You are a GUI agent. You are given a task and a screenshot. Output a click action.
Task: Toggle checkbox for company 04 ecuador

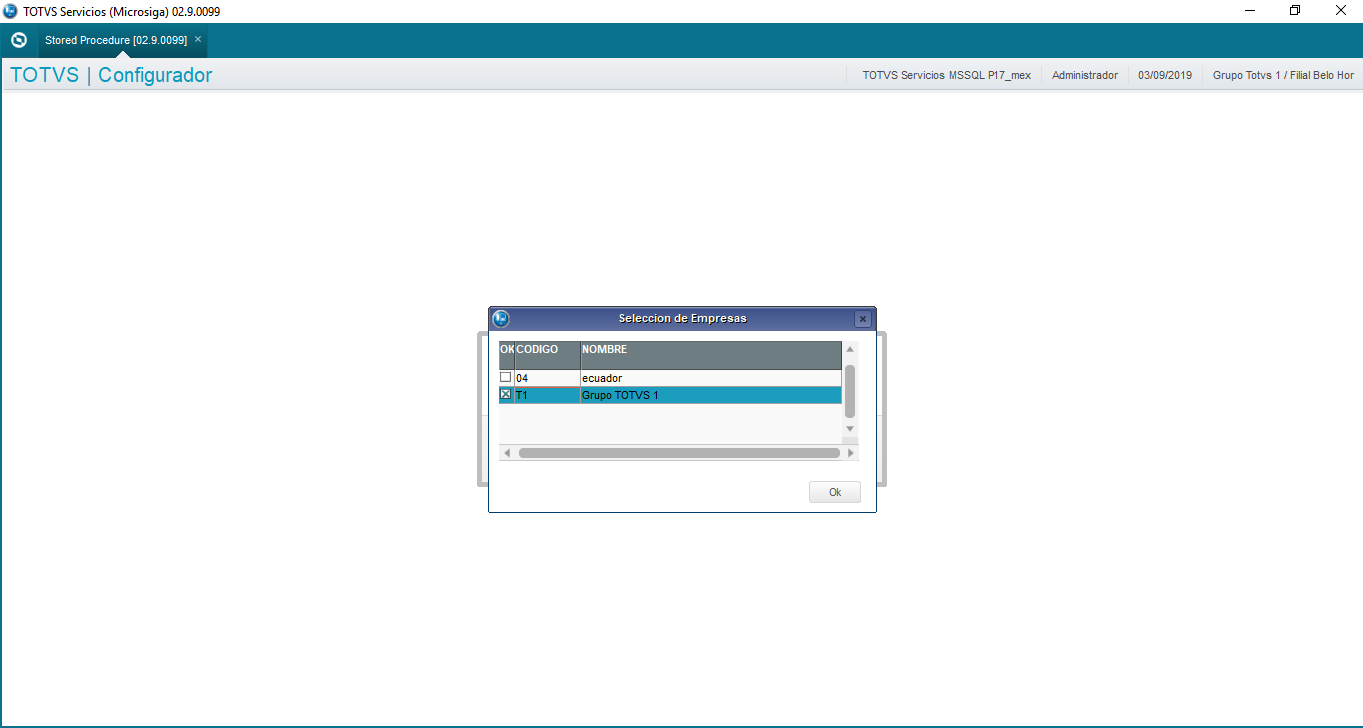[506, 377]
